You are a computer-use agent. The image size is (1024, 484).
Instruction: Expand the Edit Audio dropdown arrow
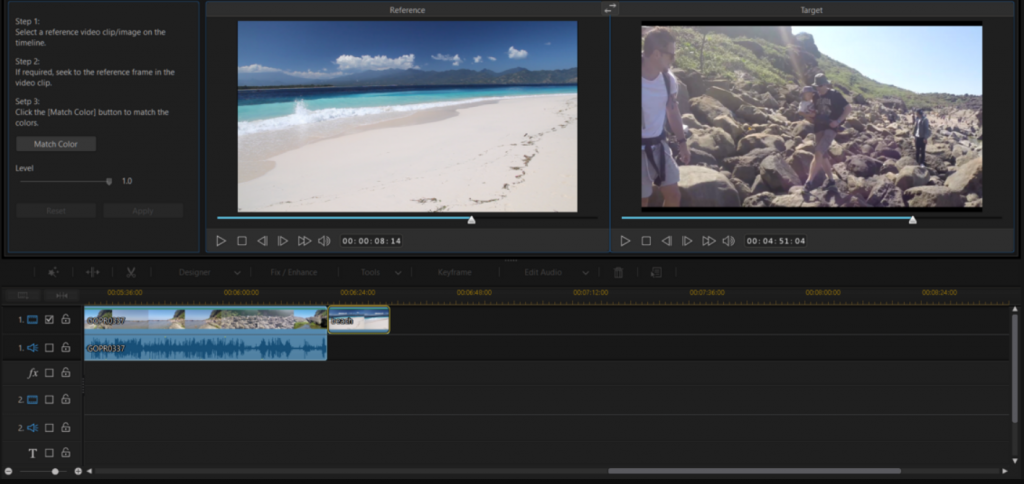coord(584,273)
